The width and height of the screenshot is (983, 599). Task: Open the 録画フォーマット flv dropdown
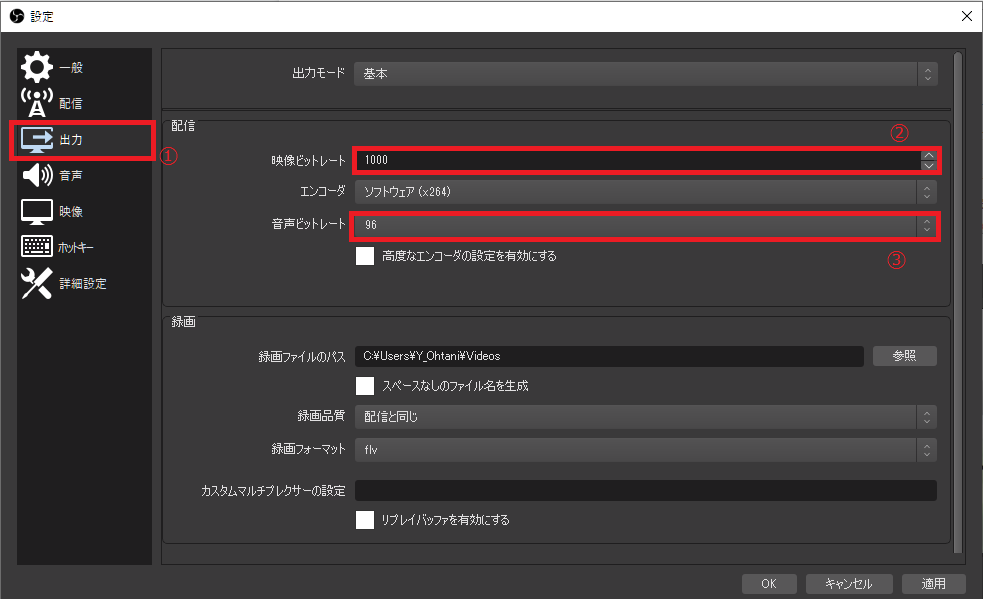[x=645, y=450]
